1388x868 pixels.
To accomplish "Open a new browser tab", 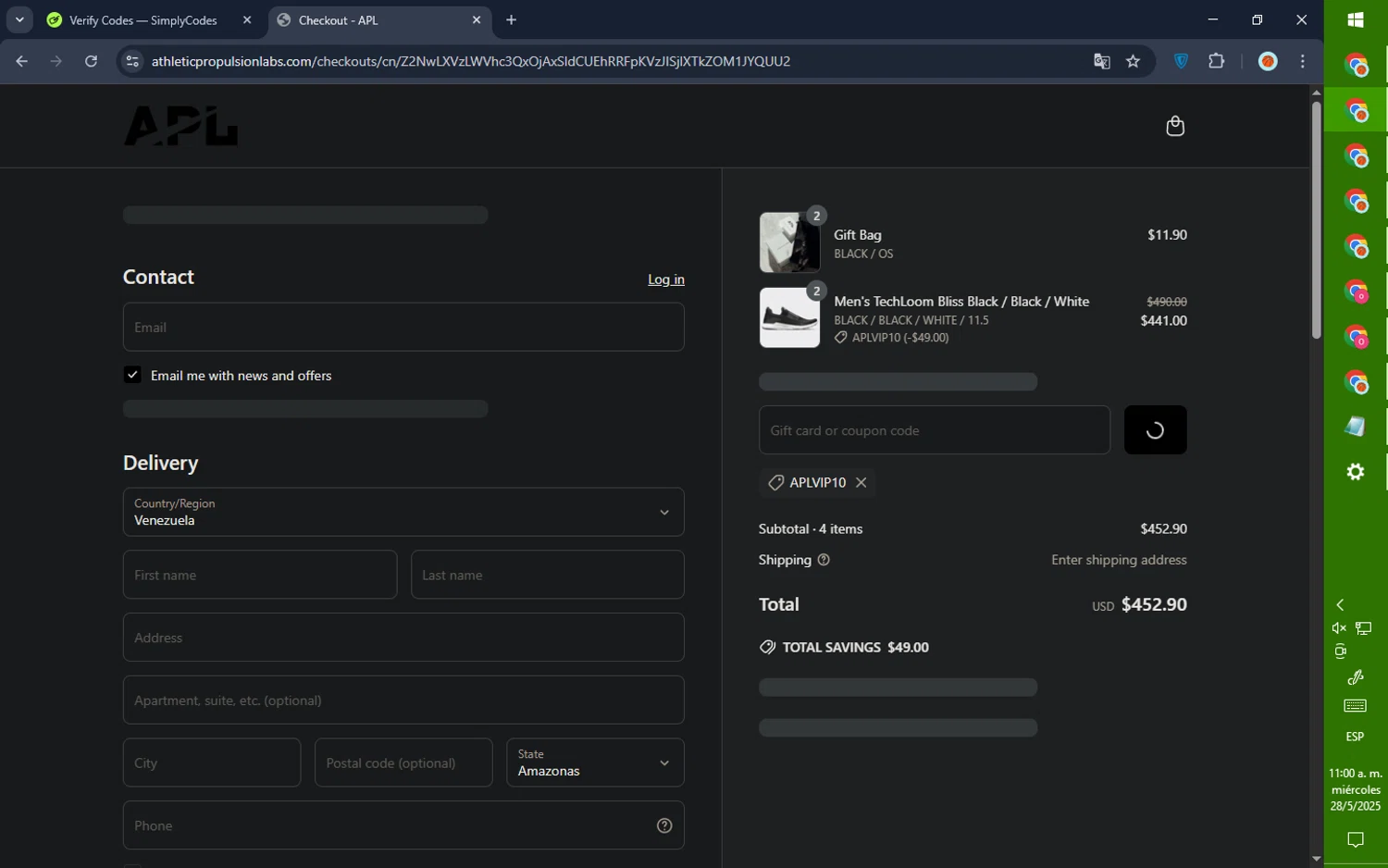I will [x=511, y=20].
